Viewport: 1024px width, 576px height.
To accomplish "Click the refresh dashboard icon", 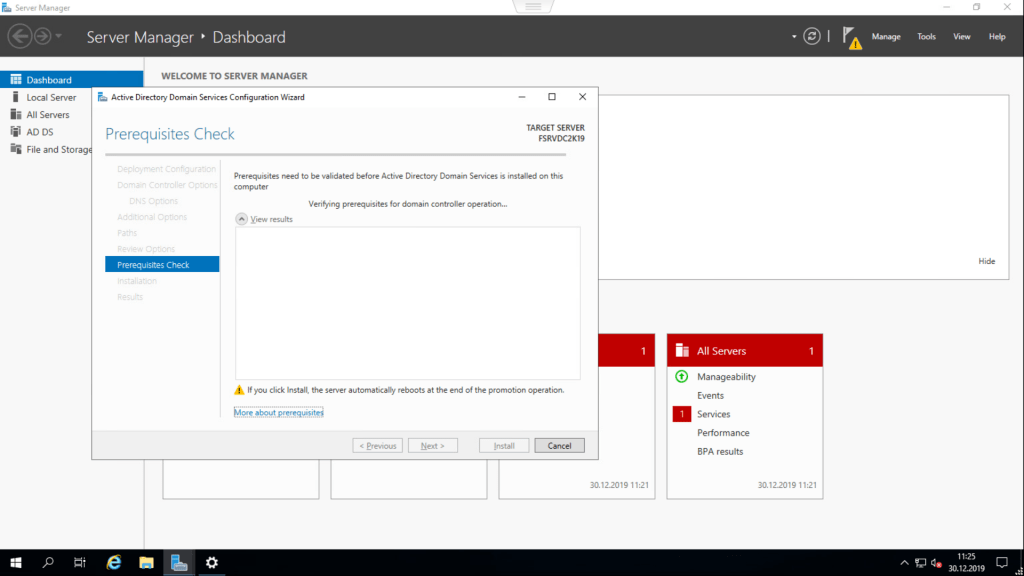I will pyautogui.click(x=812, y=36).
